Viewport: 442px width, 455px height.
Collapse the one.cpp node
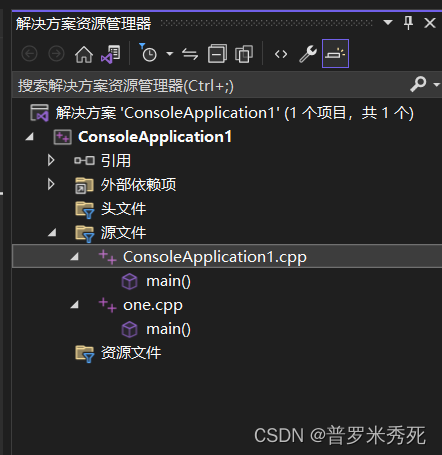pyautogui.click(x=74, y=304)
